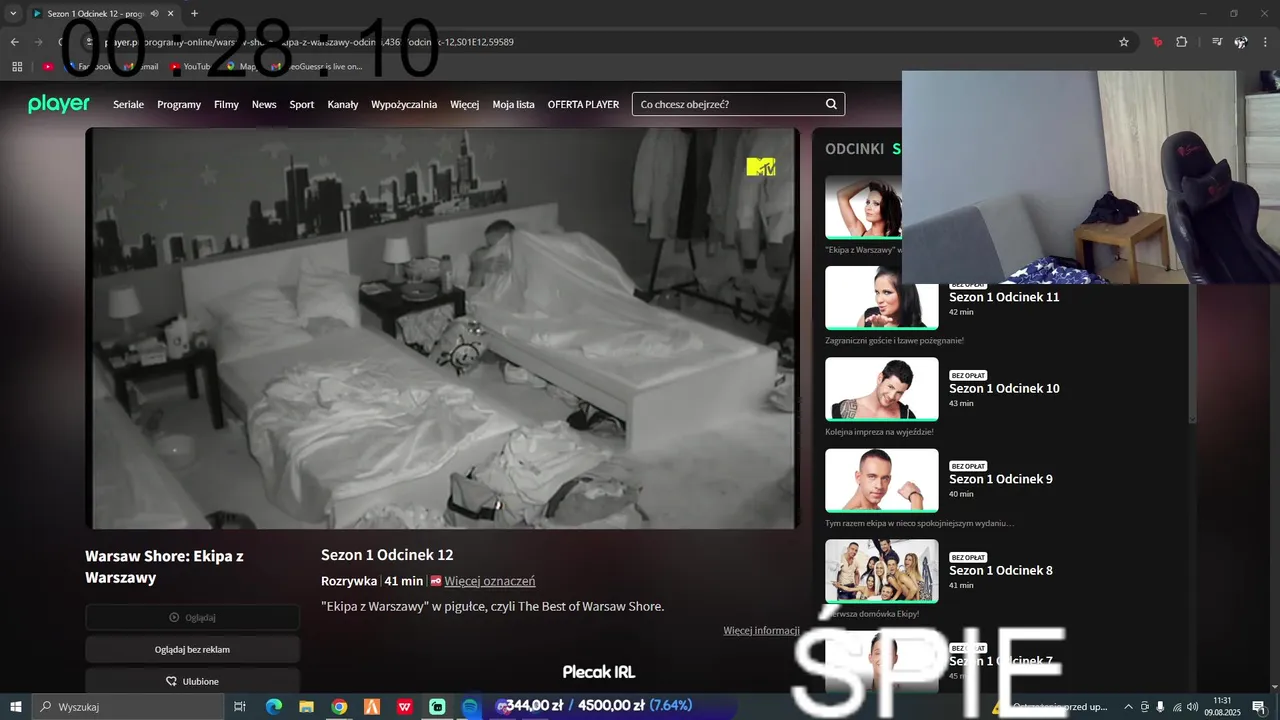Screen dimensions: 1280x720
Task: Open the News section
Action: [264, 104]
